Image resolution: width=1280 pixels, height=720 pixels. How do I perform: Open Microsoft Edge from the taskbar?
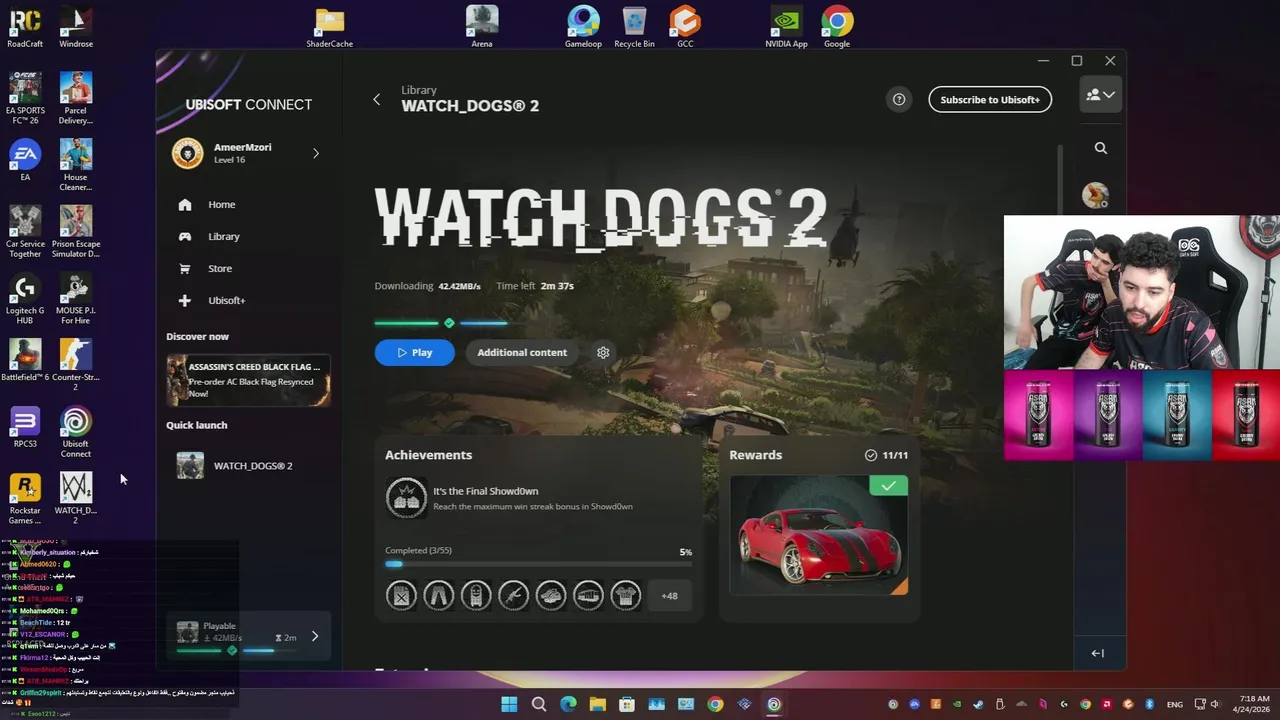point(568,704)
